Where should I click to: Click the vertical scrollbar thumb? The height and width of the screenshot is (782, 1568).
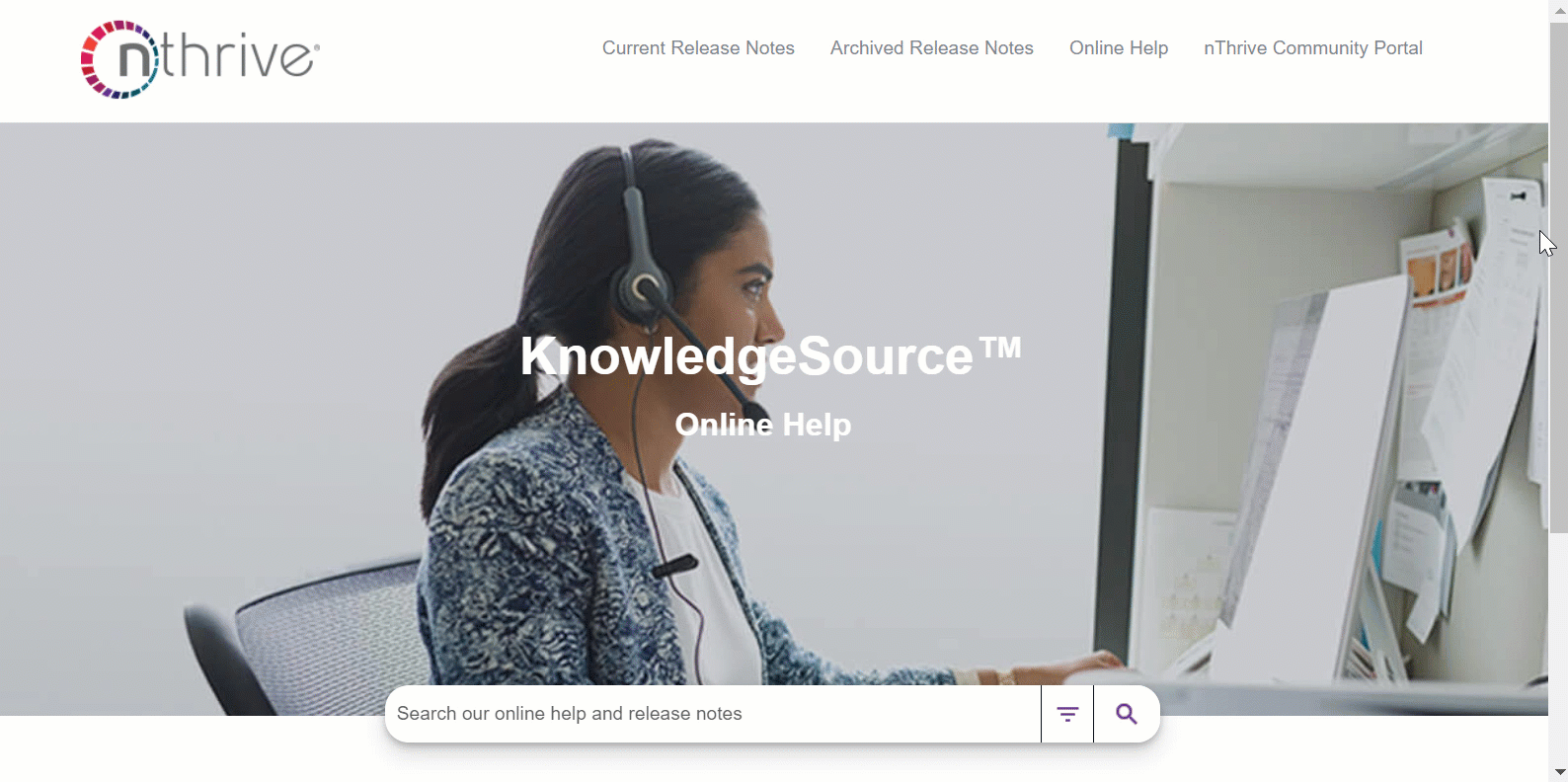point(1559,276)
